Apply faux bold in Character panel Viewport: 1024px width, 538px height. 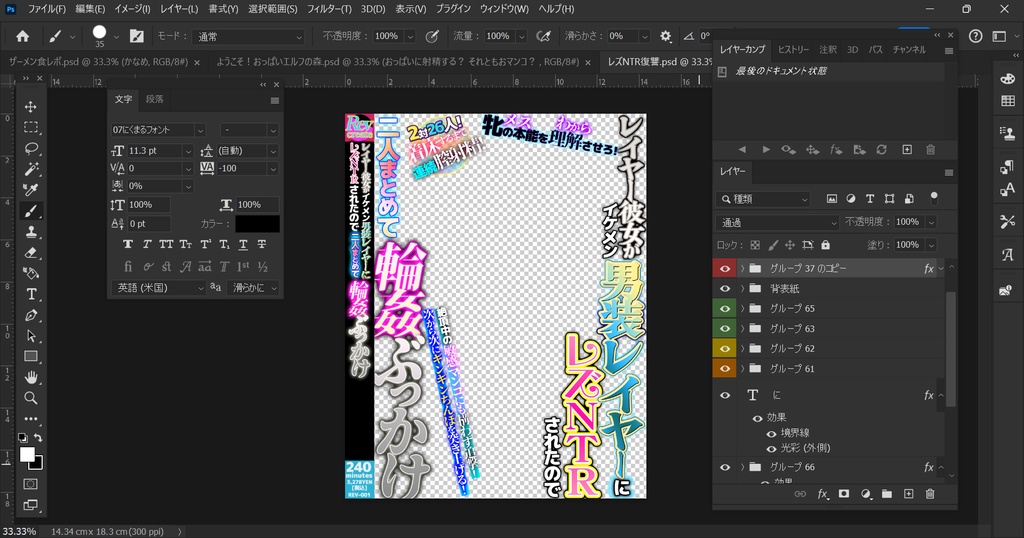point(128,244)
